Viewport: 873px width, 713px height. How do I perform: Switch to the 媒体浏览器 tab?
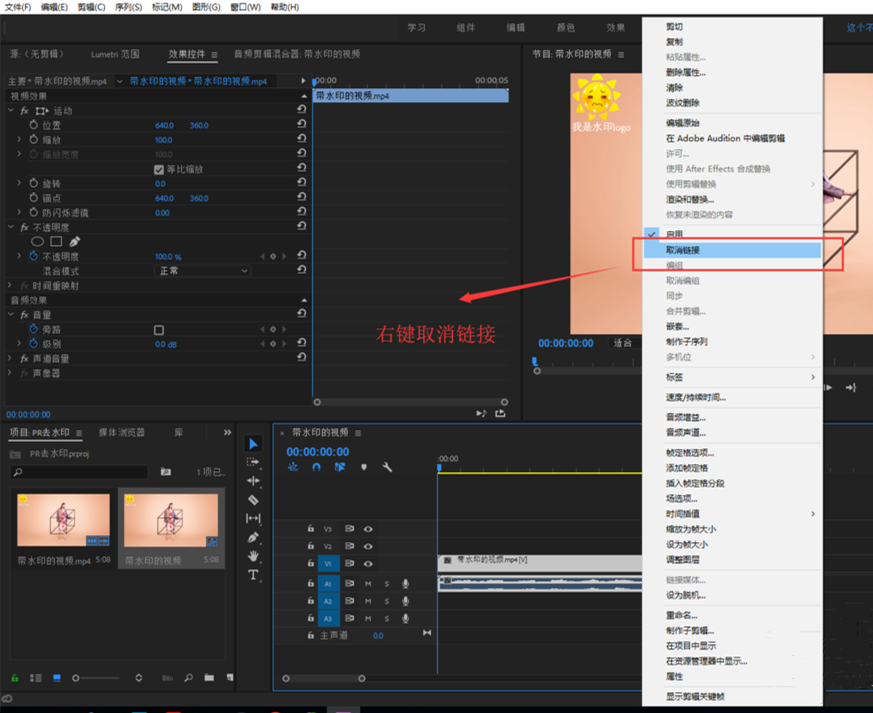click(x=121, y=433)
